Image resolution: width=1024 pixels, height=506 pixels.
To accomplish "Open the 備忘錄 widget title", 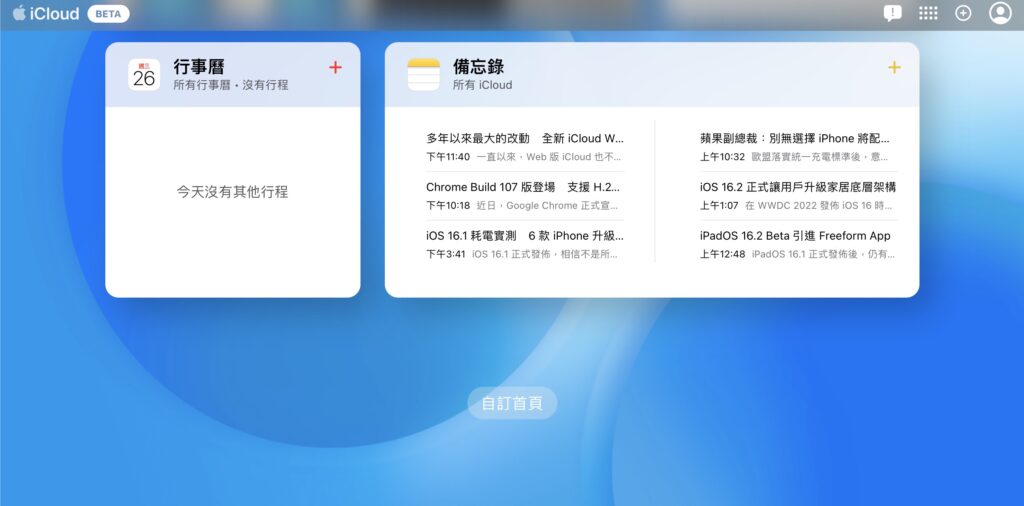I will (x=479, y=67).
